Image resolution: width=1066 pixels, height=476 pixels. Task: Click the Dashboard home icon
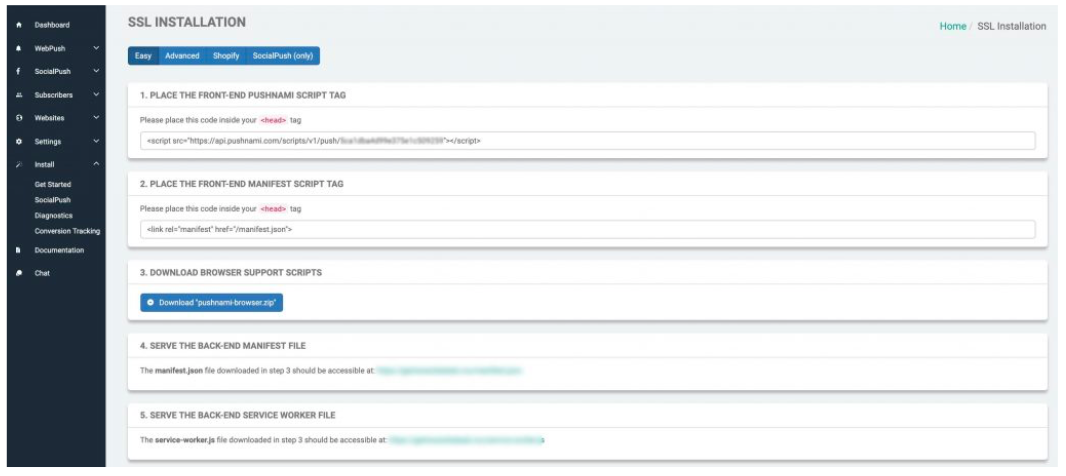[19, 25]
